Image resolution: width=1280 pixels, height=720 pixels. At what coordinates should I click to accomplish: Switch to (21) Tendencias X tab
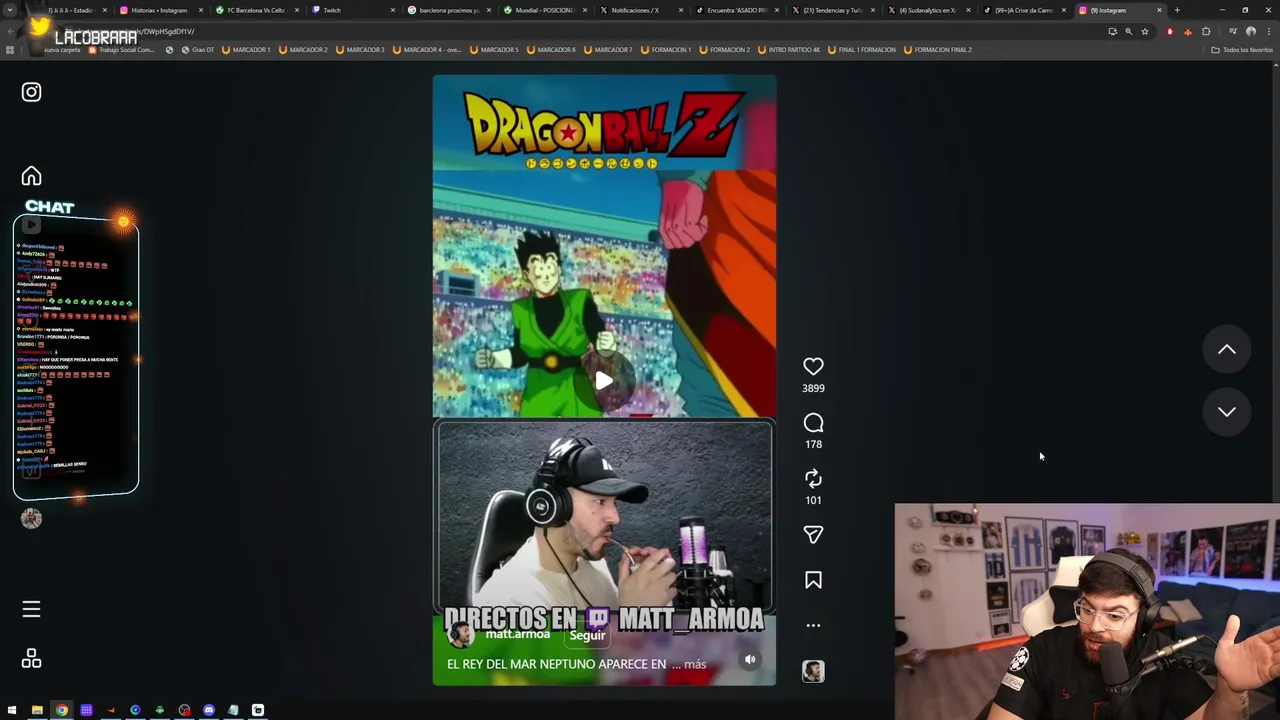click(831, 10)
